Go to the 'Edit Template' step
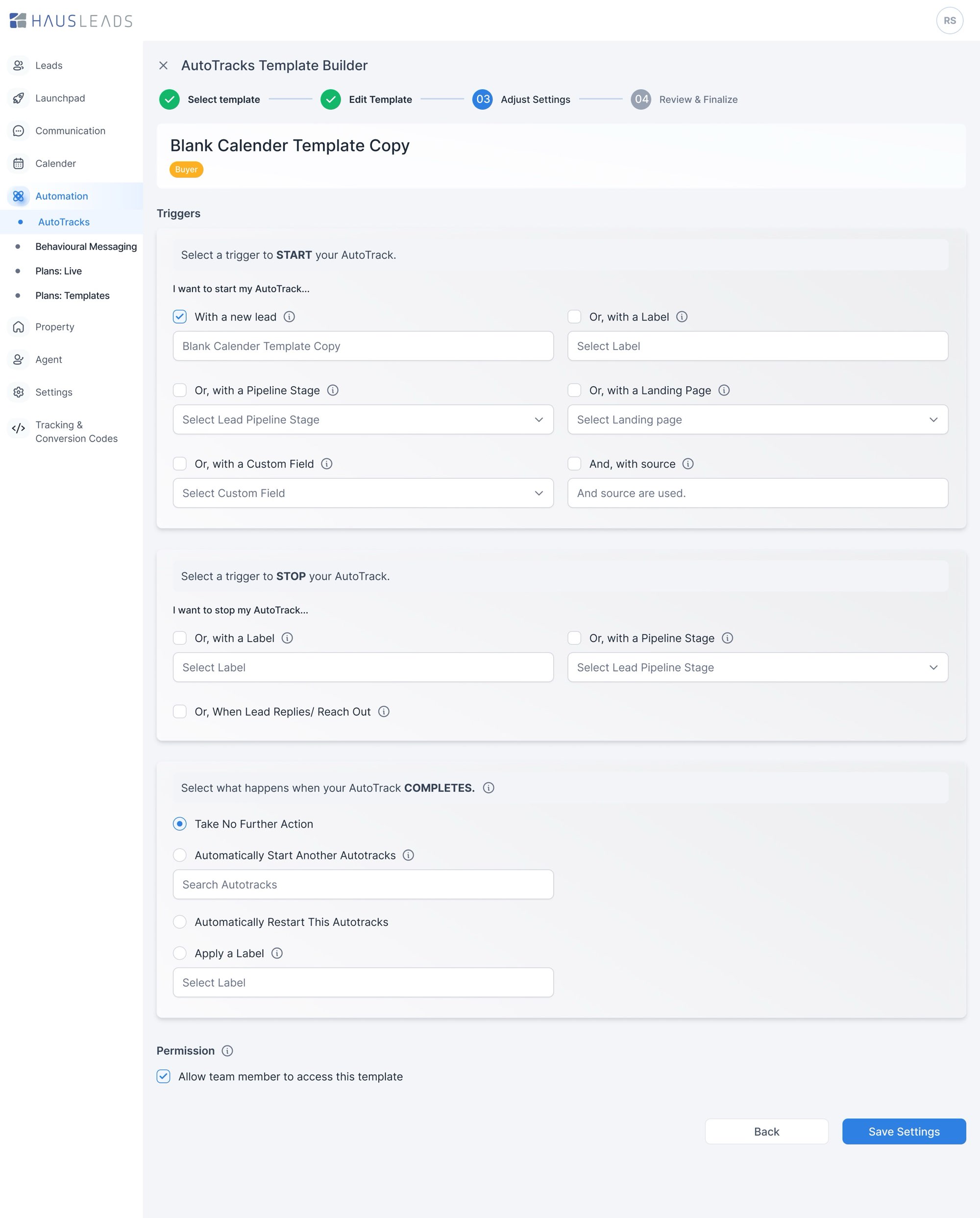The height and width of the screenshot is (1218, 980). pos(366,99)
